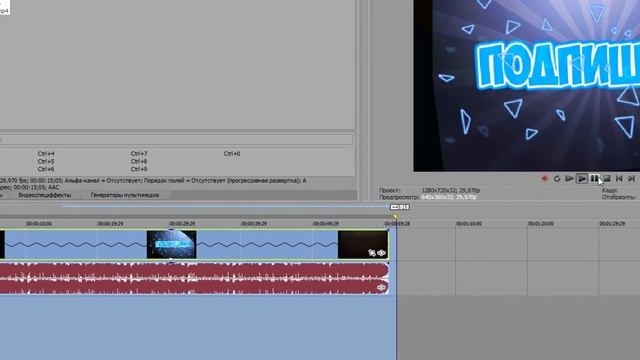Switch to the Генераторы мультимедиа tab
This screenshot has width=640, height=360.
(x=124, y=195)
